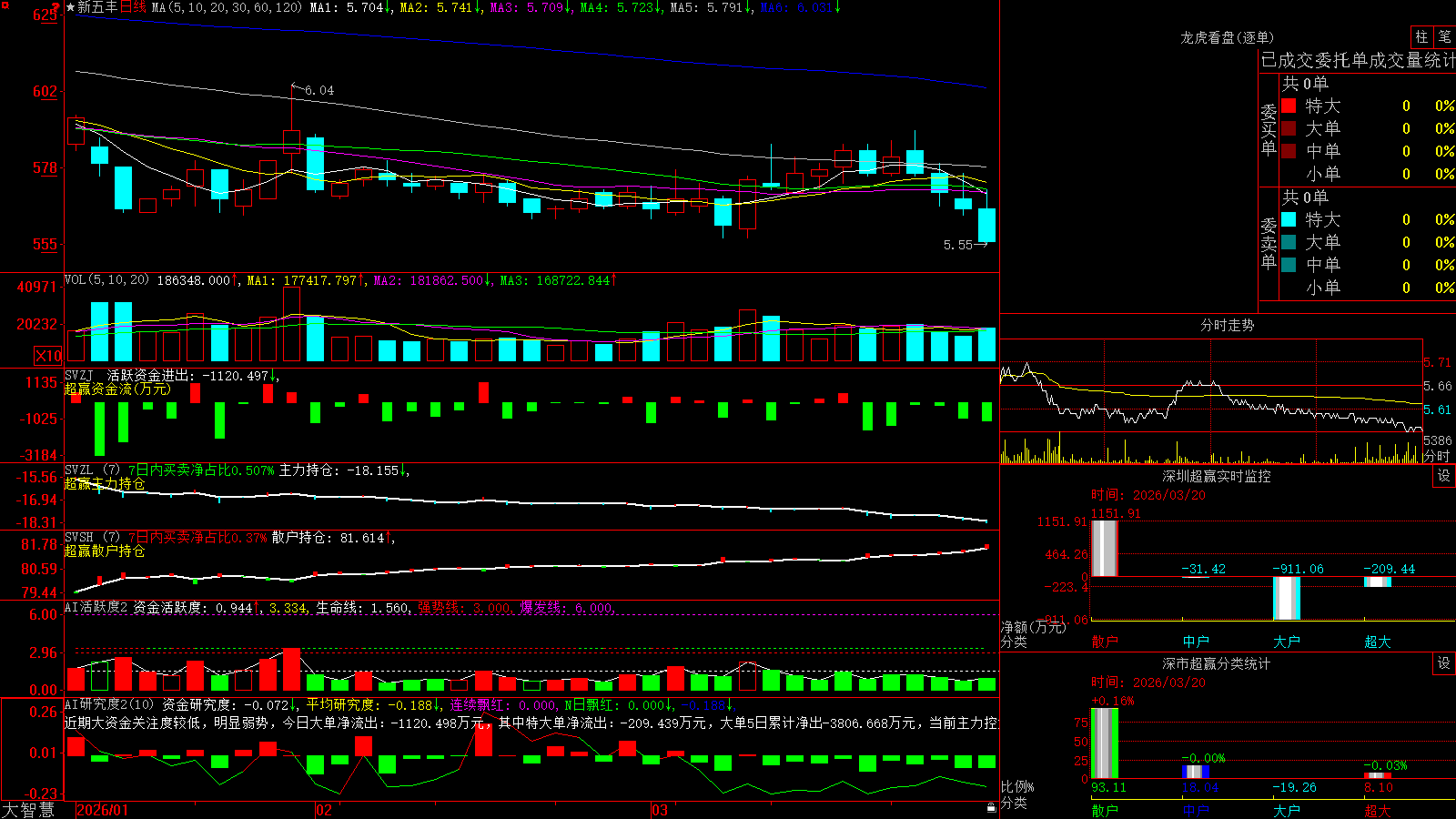Click the AI活跃度2 indicator label

tap(96, 608)
